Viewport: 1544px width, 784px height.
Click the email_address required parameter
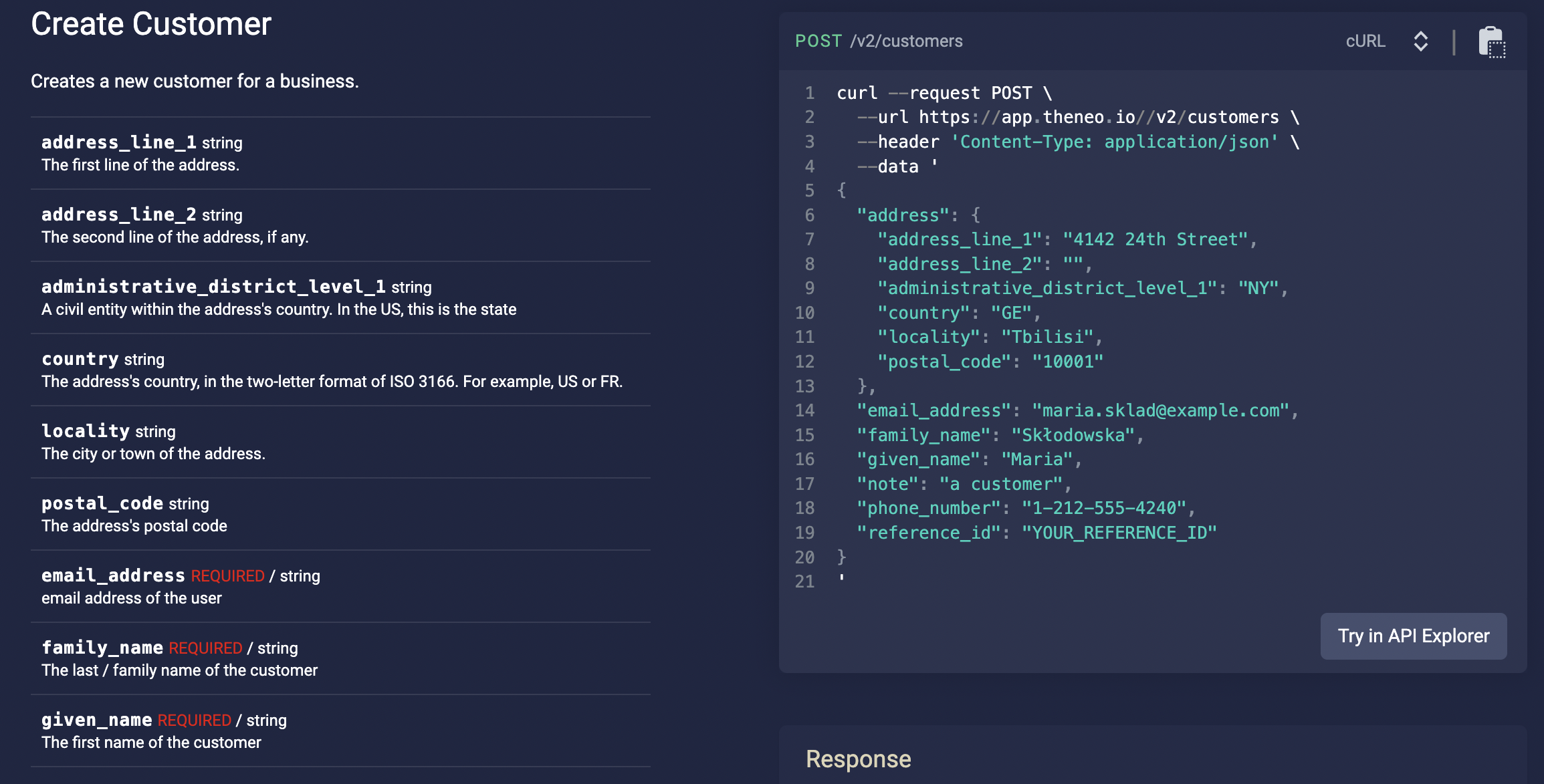point(113,575)
